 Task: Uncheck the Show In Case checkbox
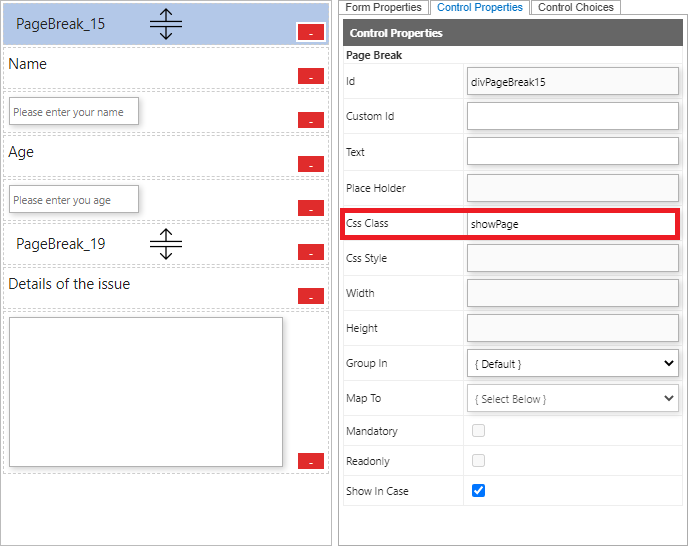pos(478,491)
